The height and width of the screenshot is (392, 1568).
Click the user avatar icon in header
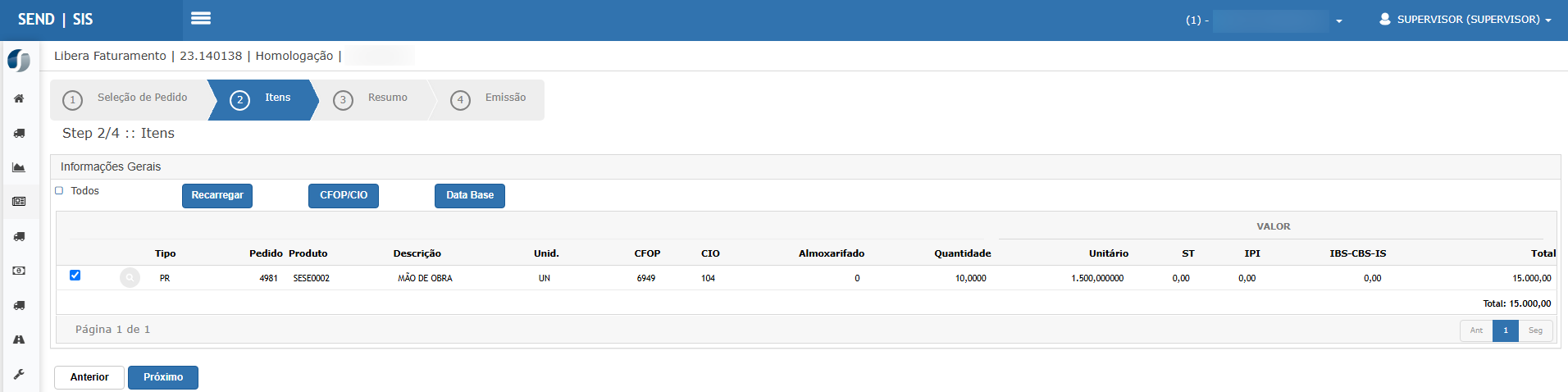(1385, 19)
